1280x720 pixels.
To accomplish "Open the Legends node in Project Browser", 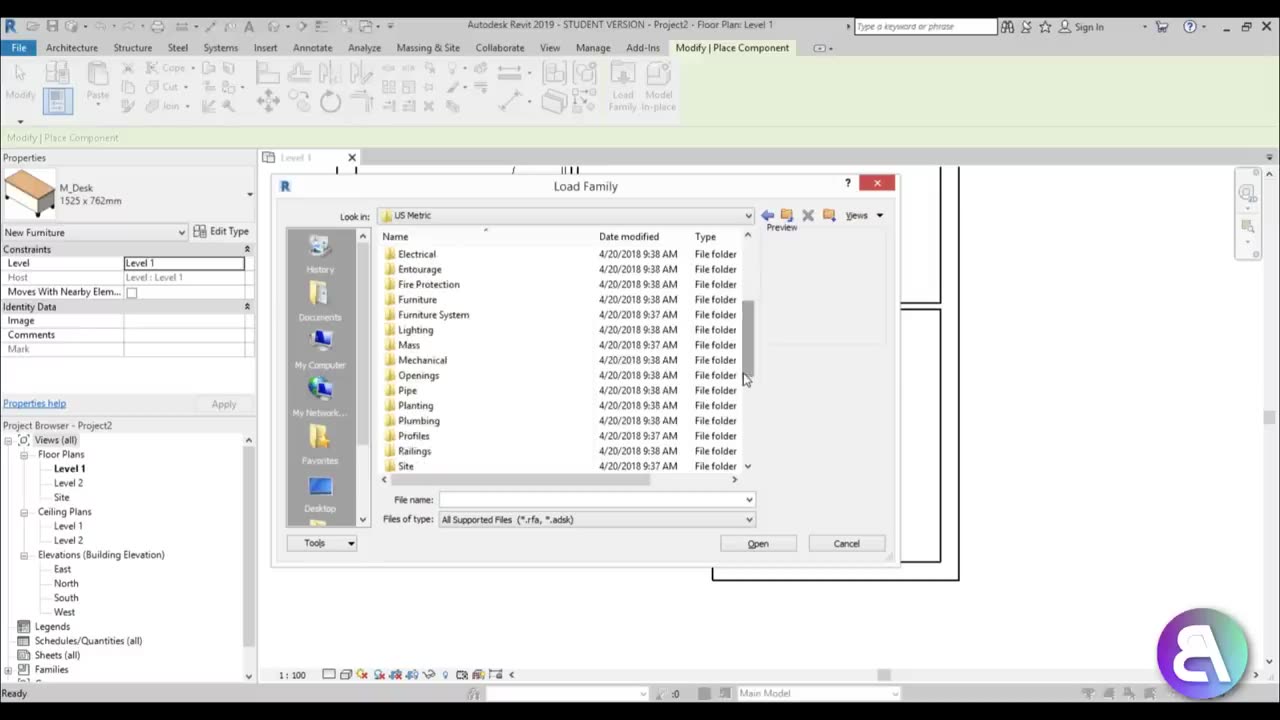I will pyautogui.click(x=52, y=626).
